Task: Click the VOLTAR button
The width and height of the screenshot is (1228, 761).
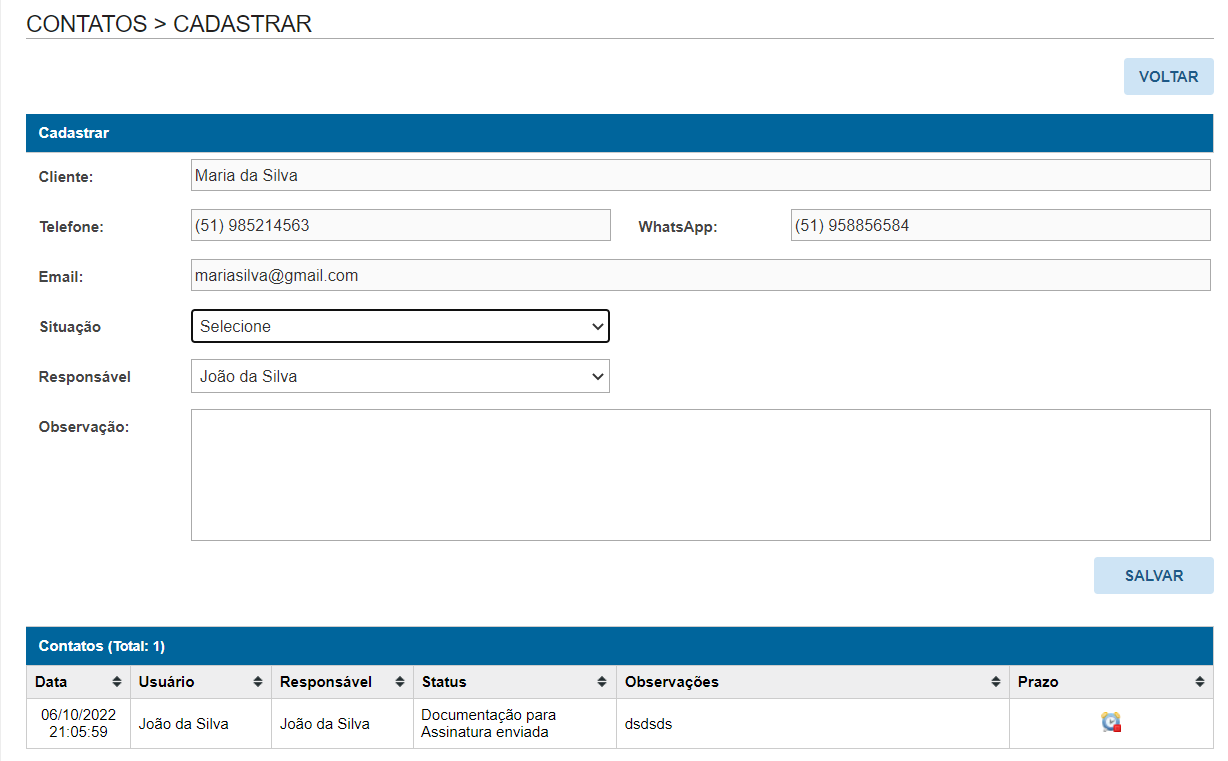Action: pos(1168,77)
